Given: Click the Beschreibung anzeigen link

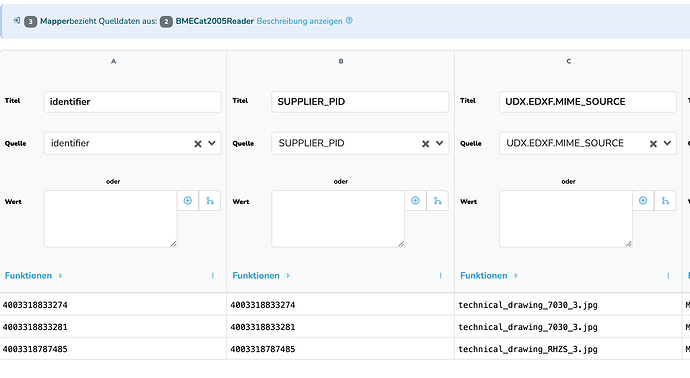Looking at the screenshot, I should (299, 21).
